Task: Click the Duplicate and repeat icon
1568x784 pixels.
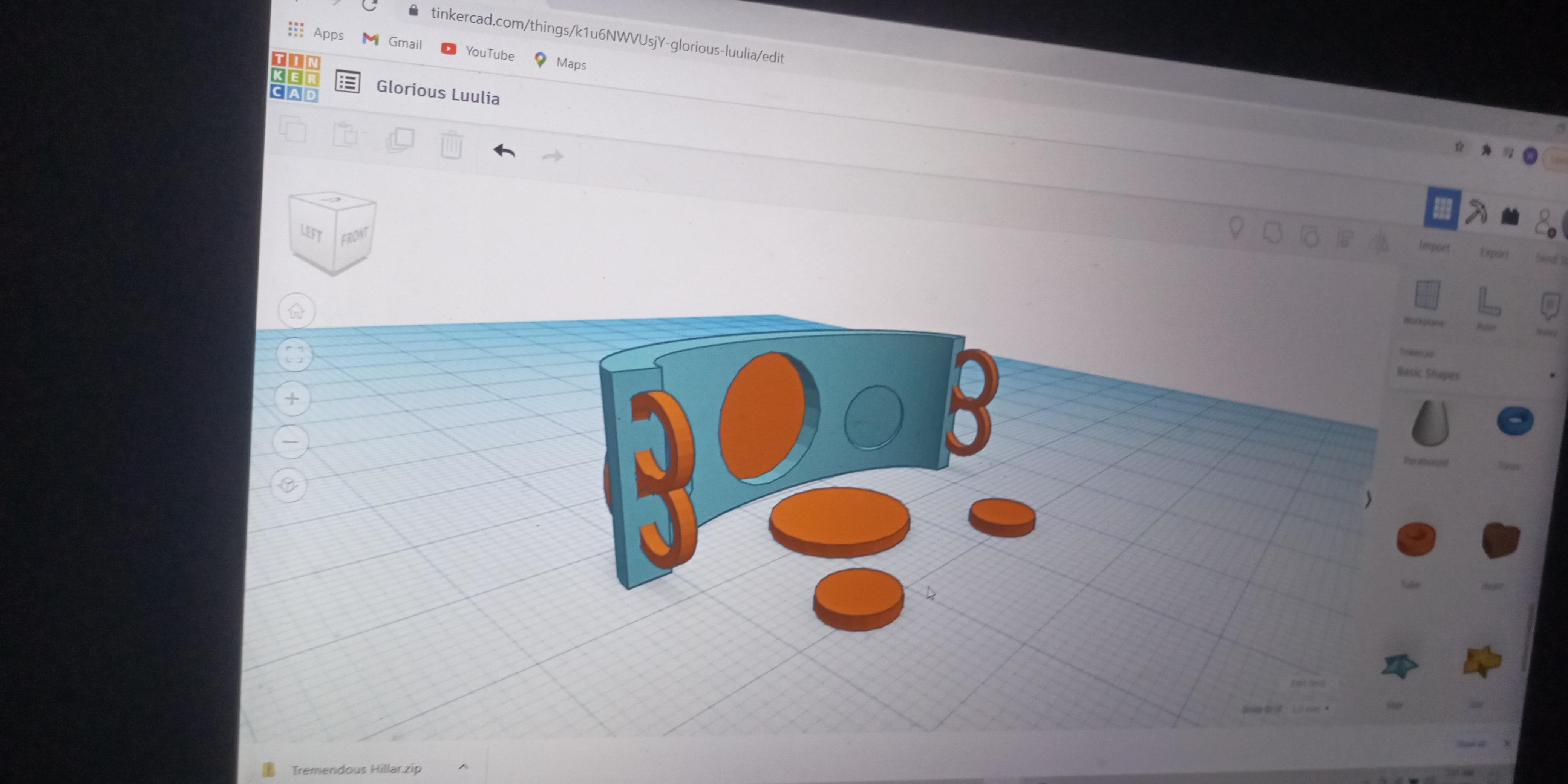Action: coord(400,139)
